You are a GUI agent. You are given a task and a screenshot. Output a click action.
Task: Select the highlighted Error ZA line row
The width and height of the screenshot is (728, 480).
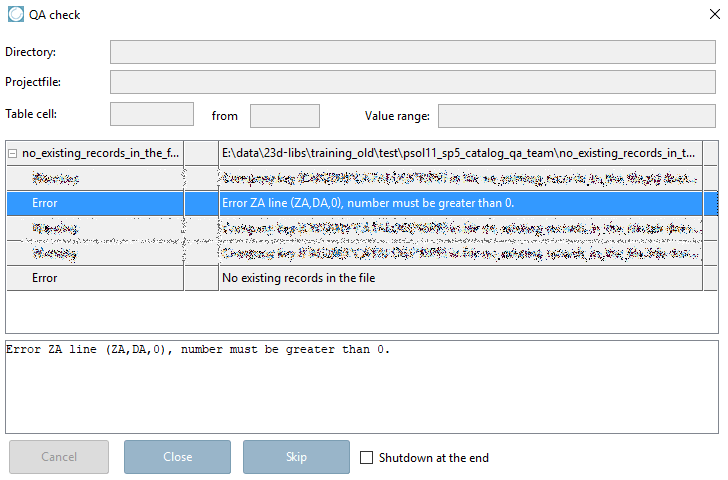click(362, 203)
